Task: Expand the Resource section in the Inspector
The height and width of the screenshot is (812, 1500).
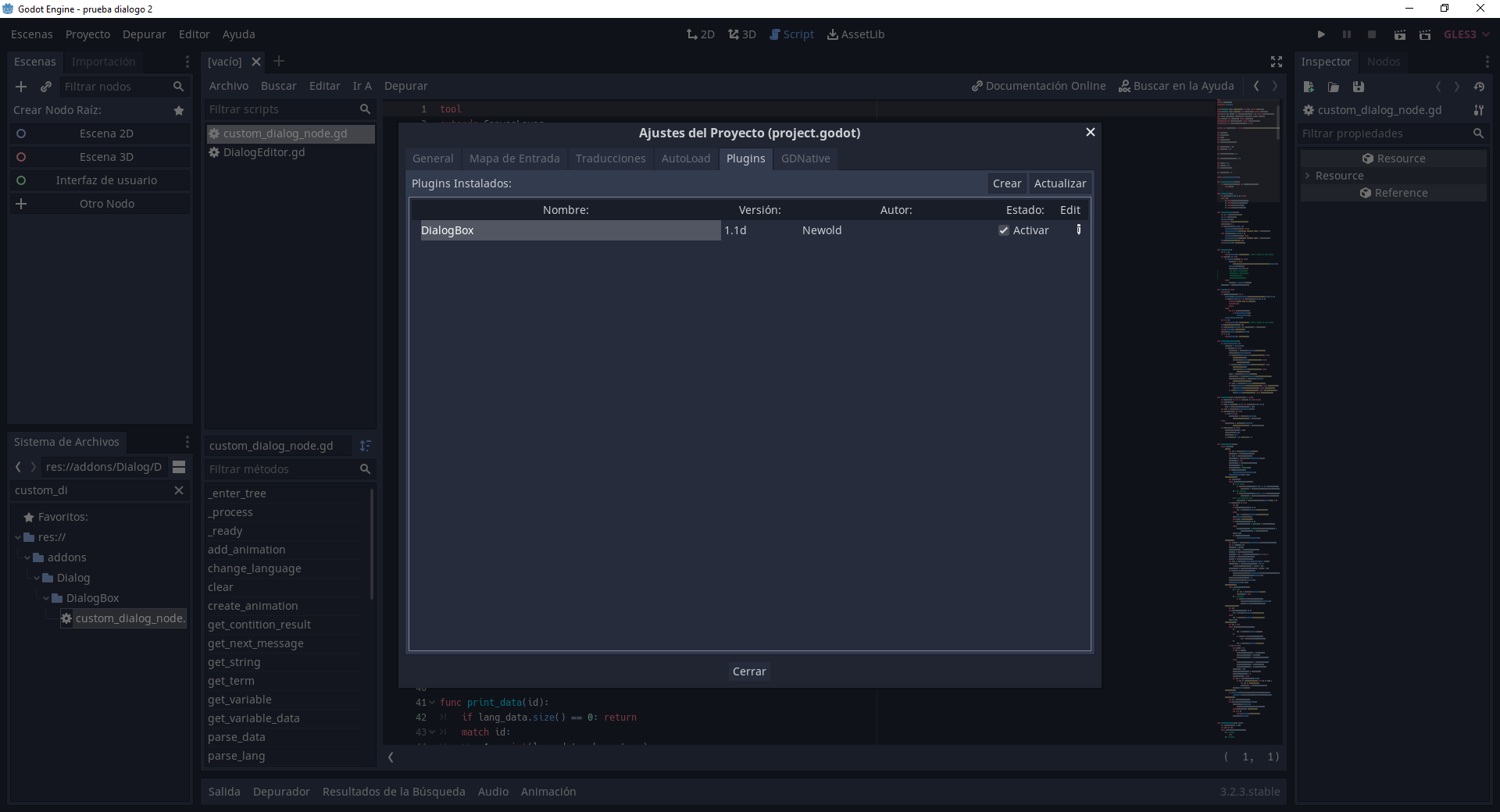Action: click(1307, 176)
